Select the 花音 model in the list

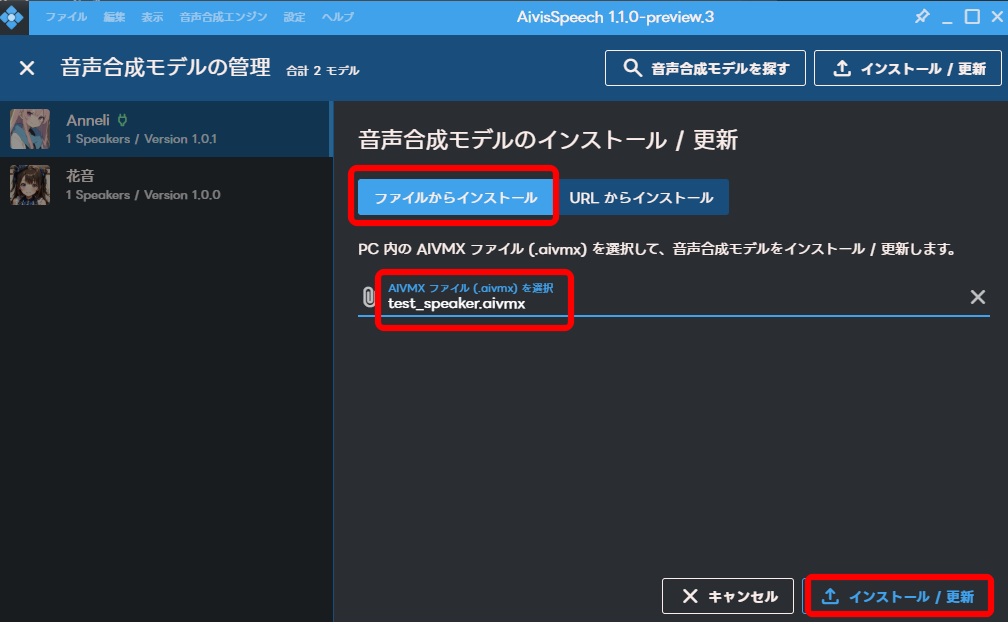[166, 185]
